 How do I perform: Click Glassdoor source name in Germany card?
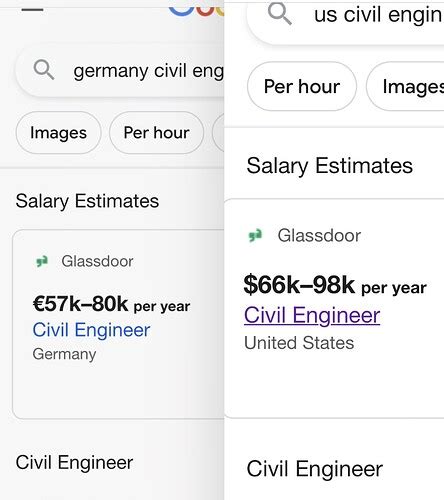tap(97, 261)
